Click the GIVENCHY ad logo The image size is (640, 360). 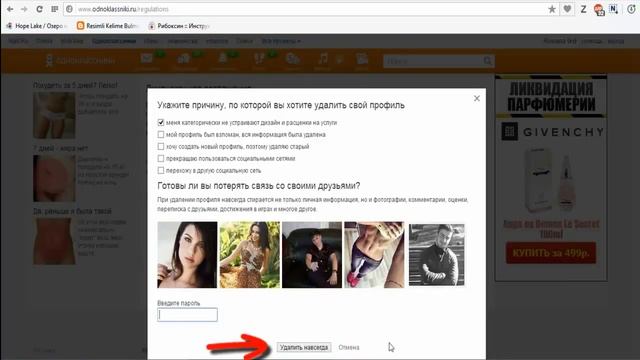point(552,132)
